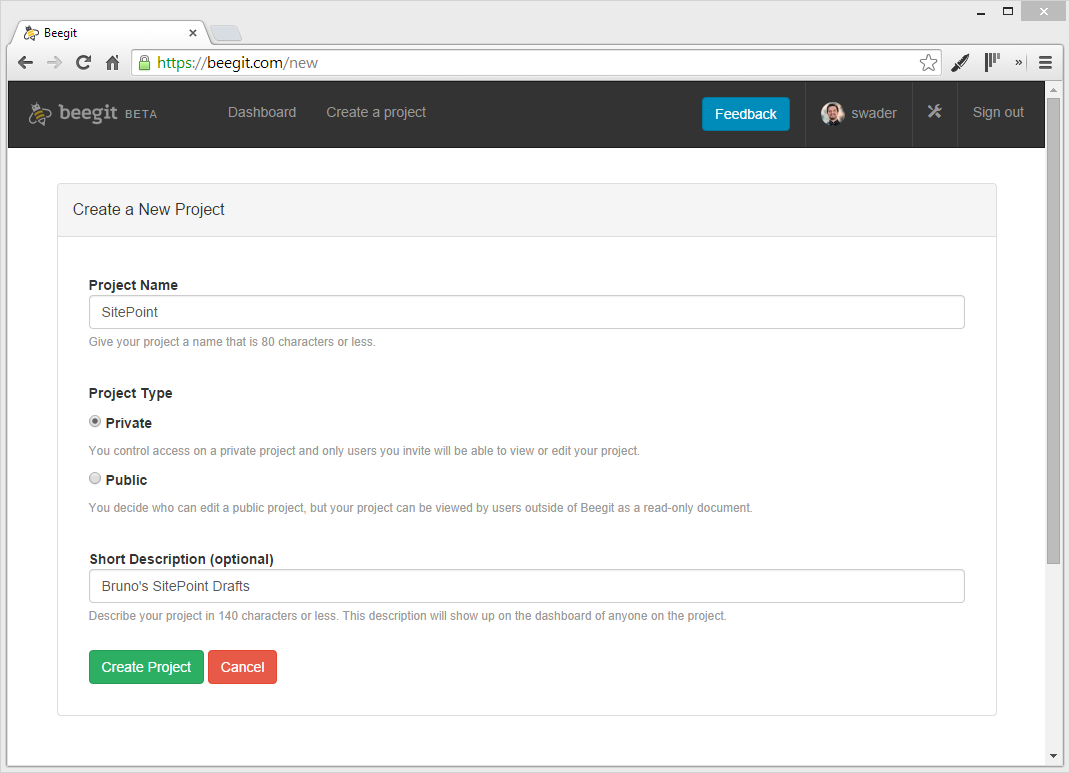Viewport: 1070px width, 773px height.
Task: Click into Short Description field
Action: pos(527,586)
